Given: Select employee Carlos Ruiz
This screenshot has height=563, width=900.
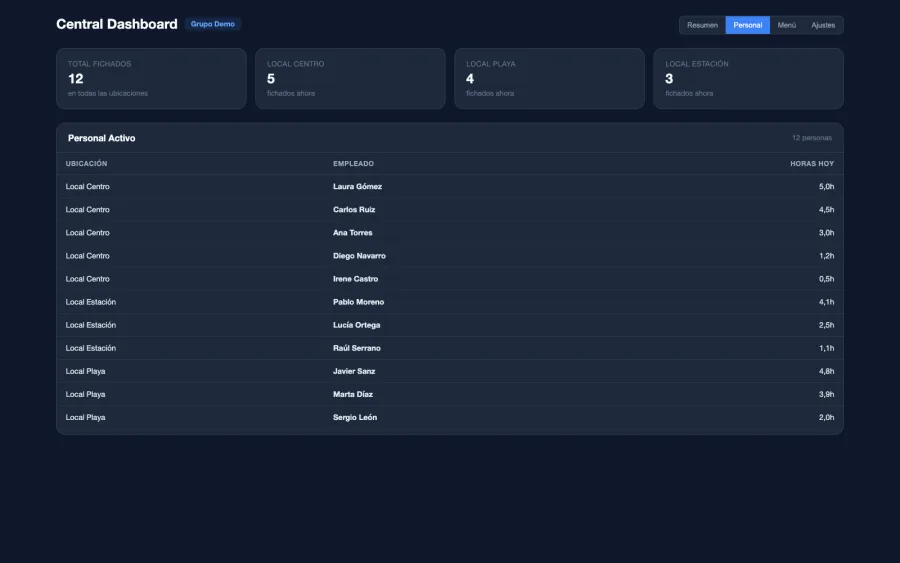Looking at the screenshot, I should [354, 209].
